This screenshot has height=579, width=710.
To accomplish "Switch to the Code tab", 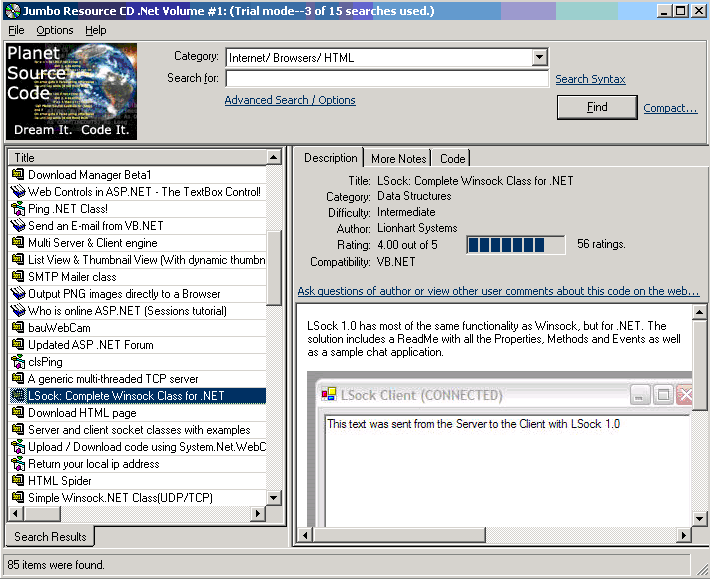I will pyautogui.click(x=452, y=159).
